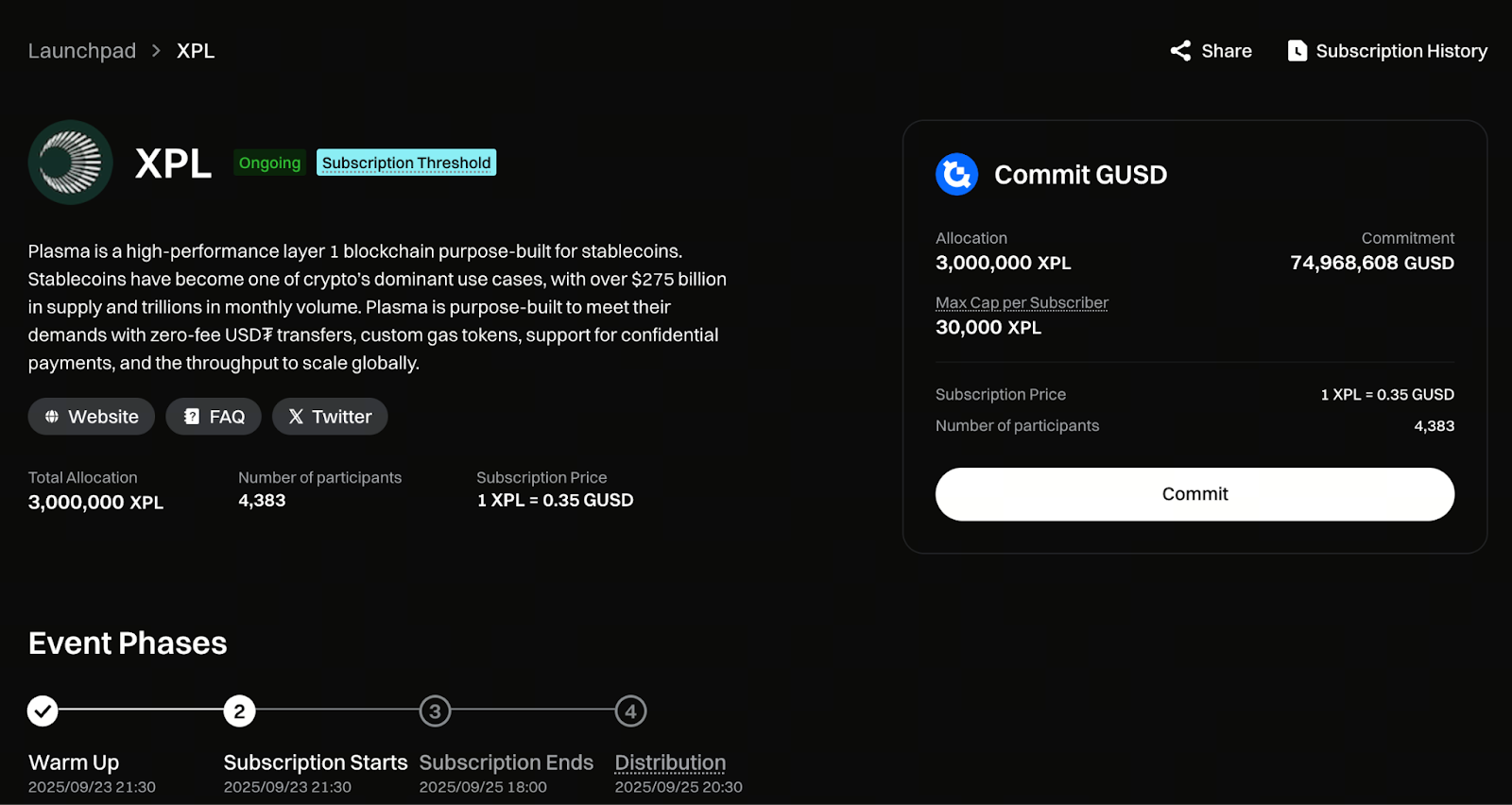
Task: Click the Share icon
Action: (x=1180, y=51)
